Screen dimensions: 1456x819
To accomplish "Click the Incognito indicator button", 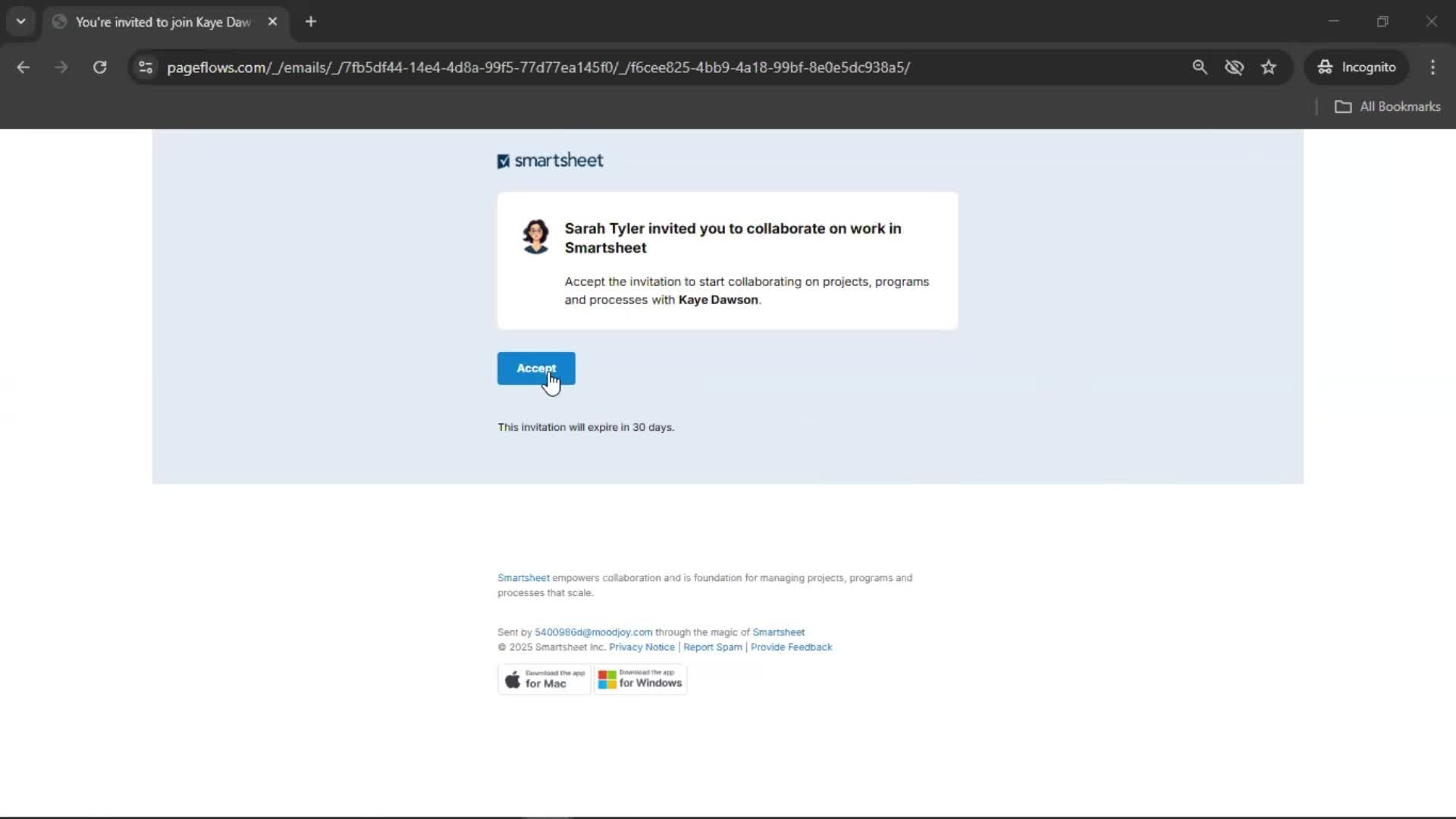I will tap(1356, 67).
